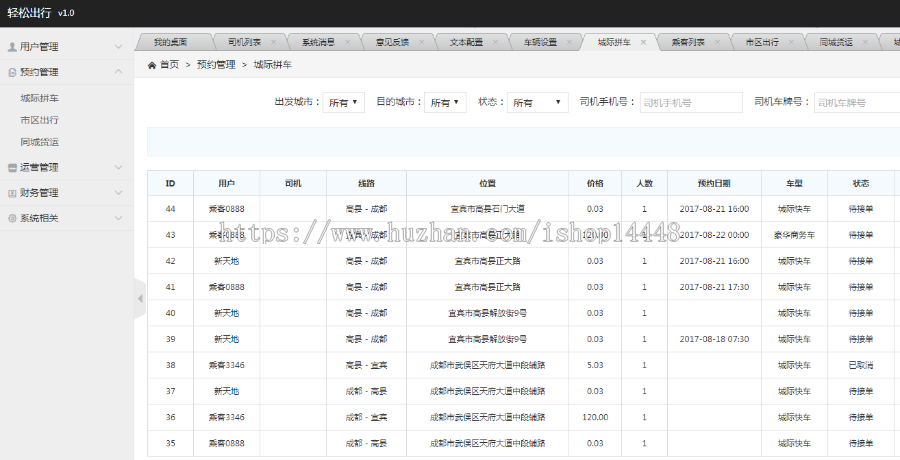Click 宜宾市高县石门大道 location cell

point(487,209)
